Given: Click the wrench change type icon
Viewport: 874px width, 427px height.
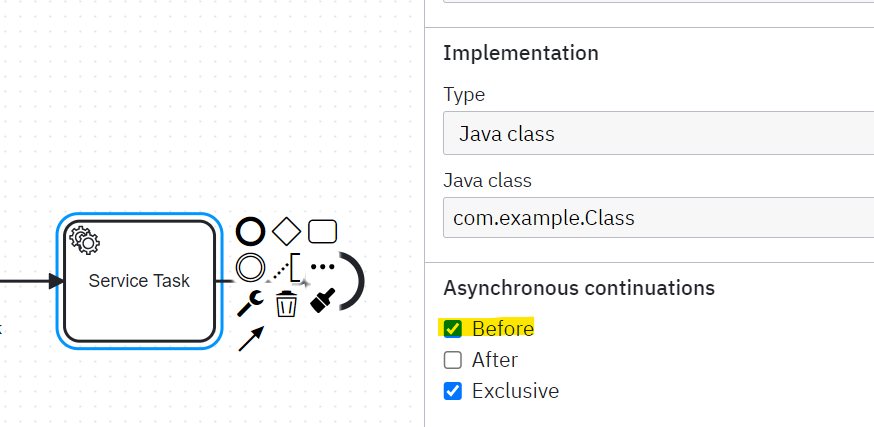Looking at the screenshot, I should [251, 303].
